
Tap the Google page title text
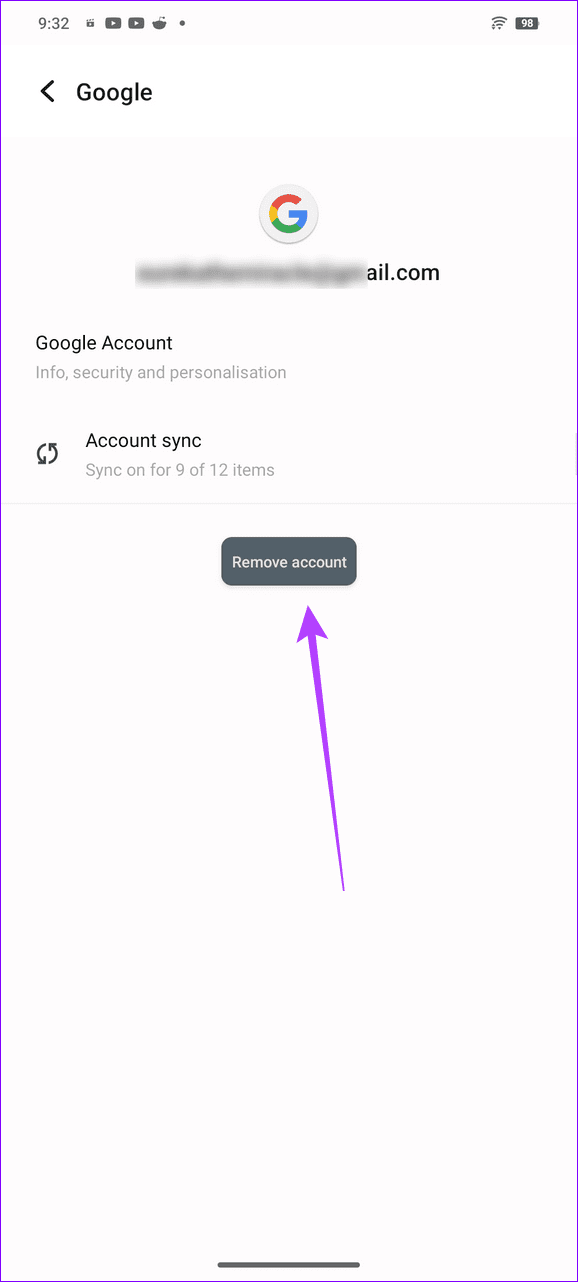[114, 91]
